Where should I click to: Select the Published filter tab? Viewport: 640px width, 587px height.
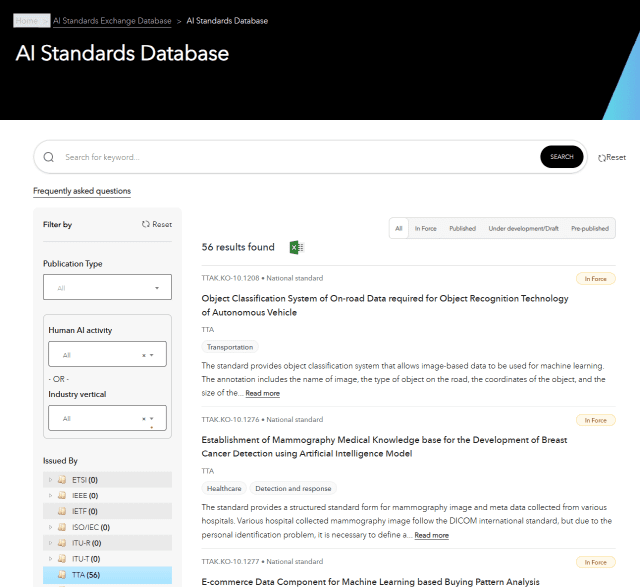[x=462, y=229]
